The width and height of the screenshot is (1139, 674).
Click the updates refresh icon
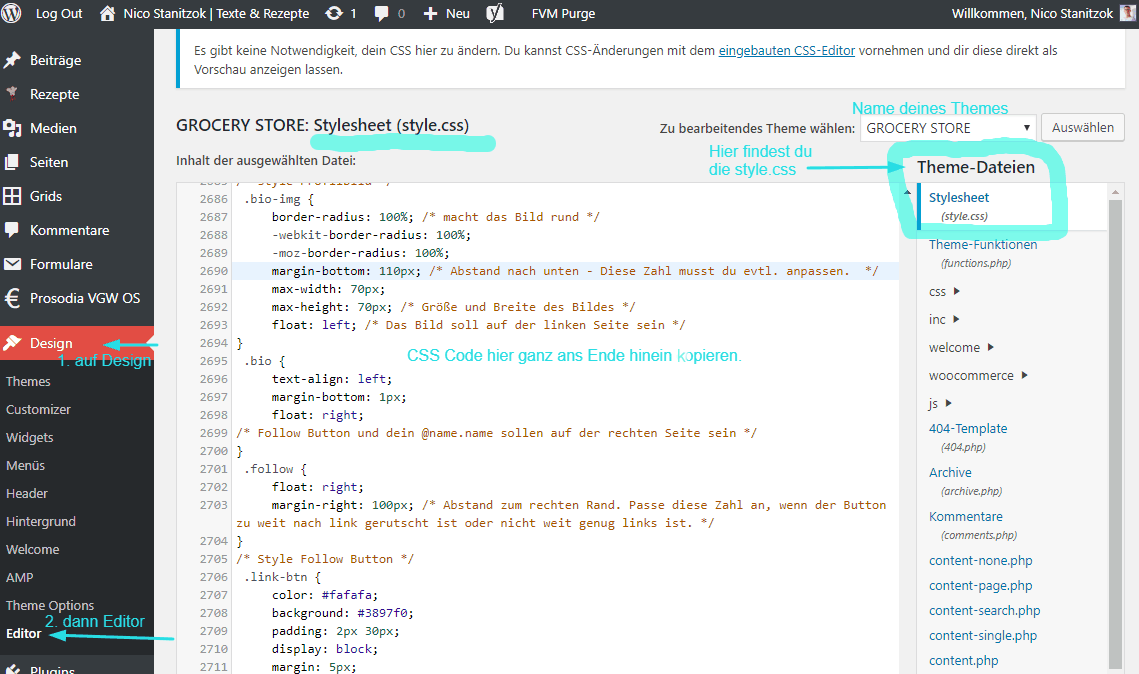click(x=333, y=14)
